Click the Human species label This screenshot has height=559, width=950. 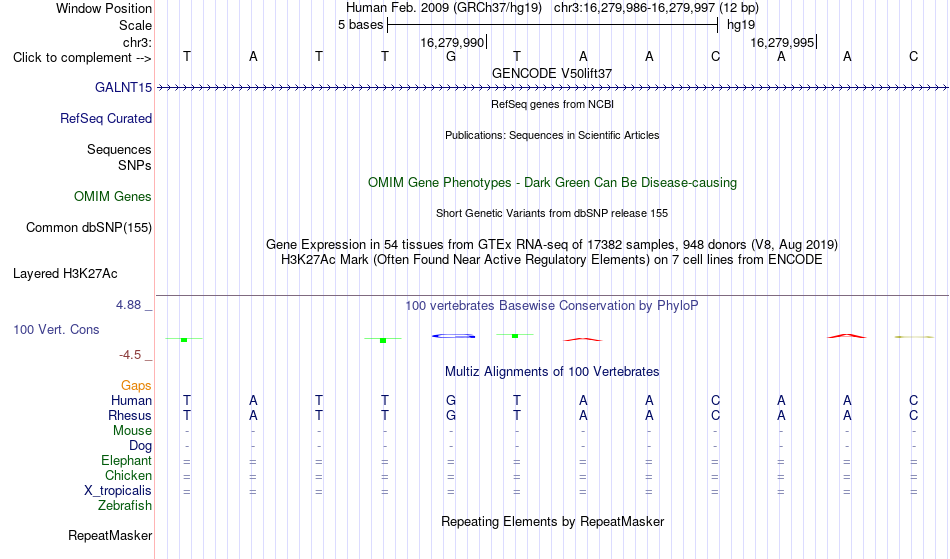(x=131, y=400)
